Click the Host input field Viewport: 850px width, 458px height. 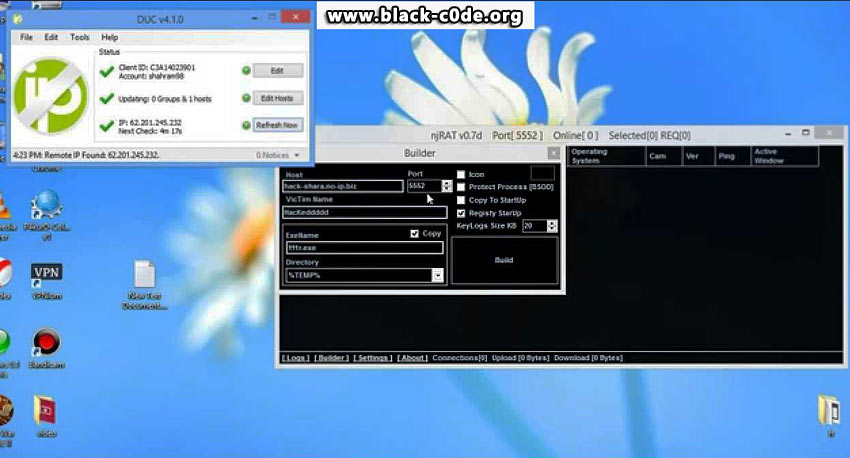point(343,186)
